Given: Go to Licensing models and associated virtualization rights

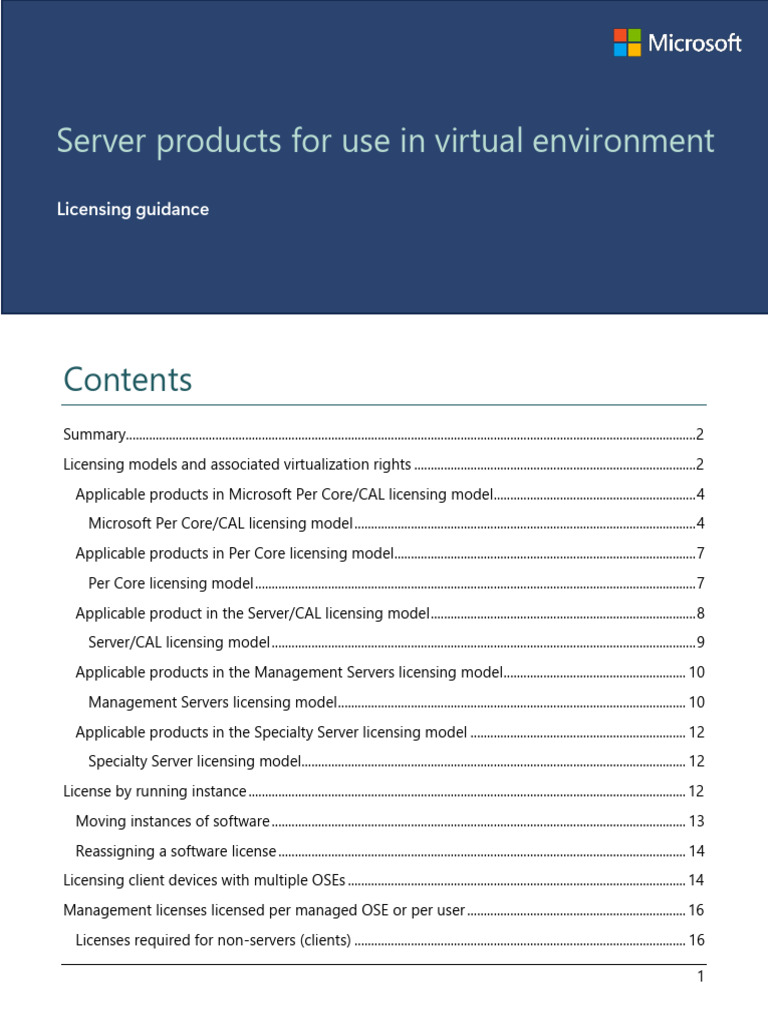Looking at the screenshot, I should click(383, 464).
